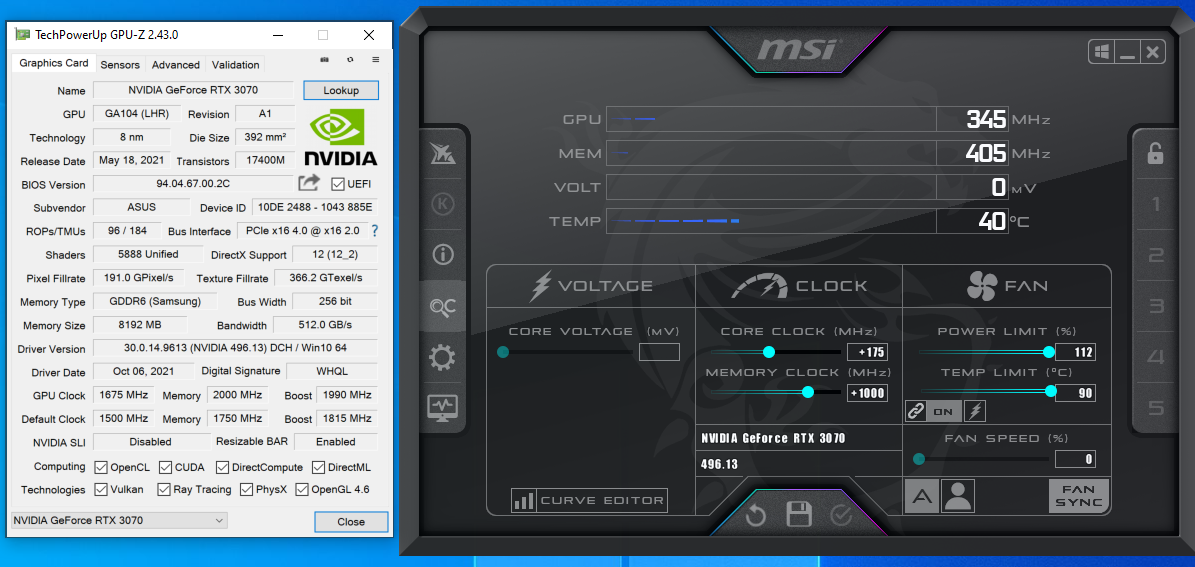The height and width of the screenshot is (567, 1195).
Task: Unlock profile lock icon in Afterburner
Action: tap(1155, 153)
